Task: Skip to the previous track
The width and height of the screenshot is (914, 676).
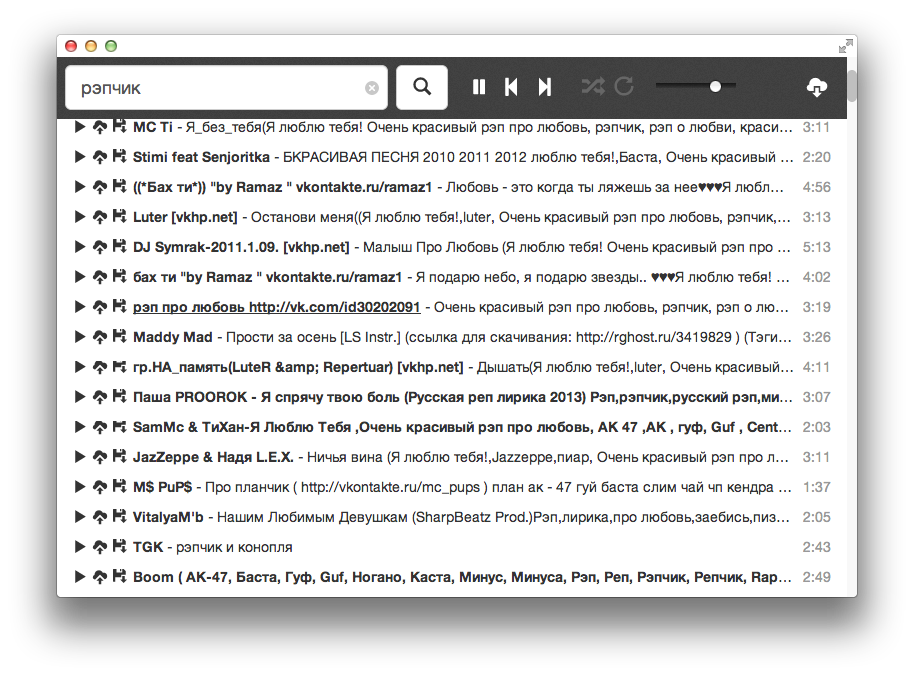Action: [x=511, y=87]
